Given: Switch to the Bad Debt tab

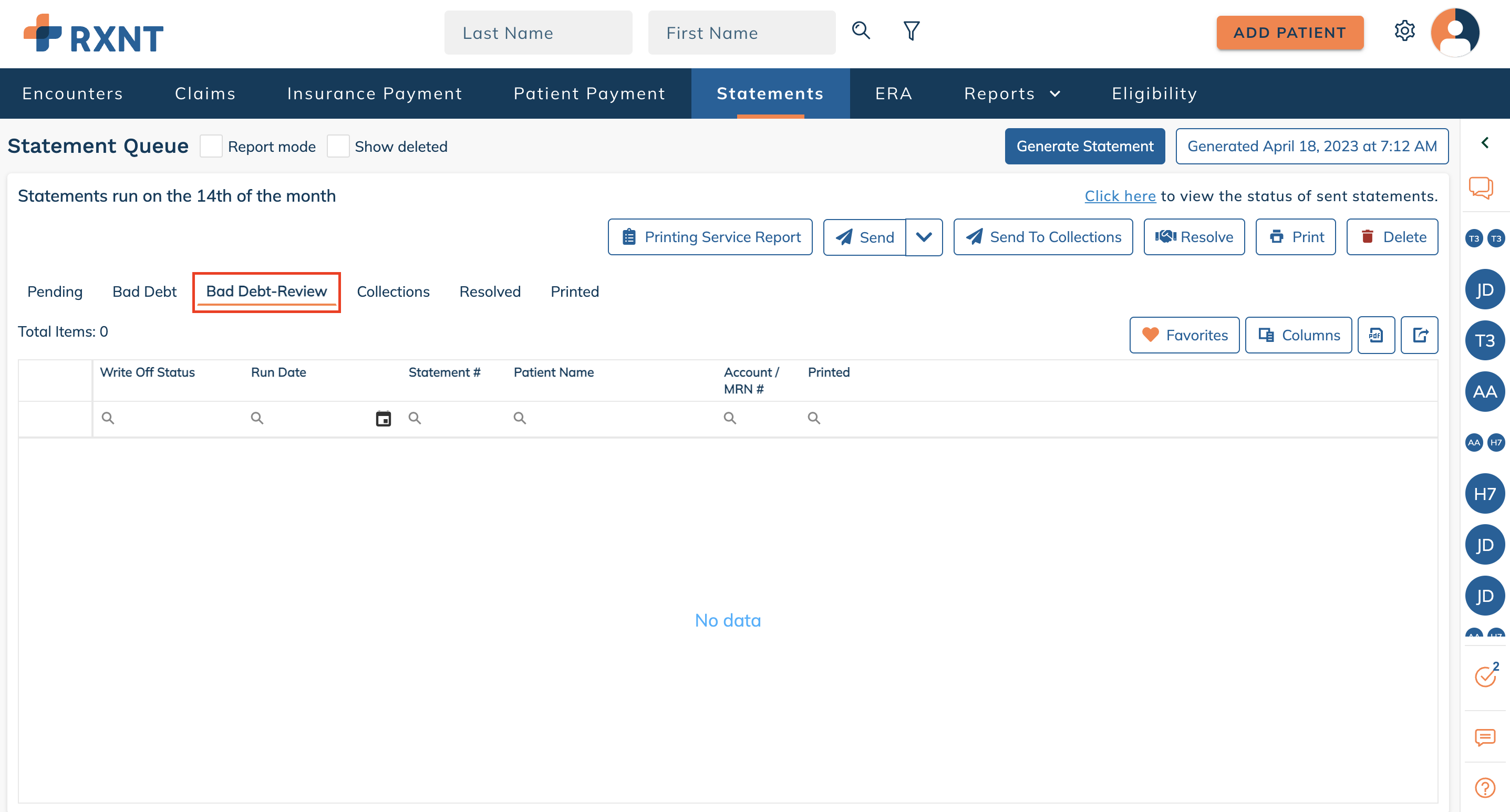Looking at the screenshot, I should [x=144, y=292].
